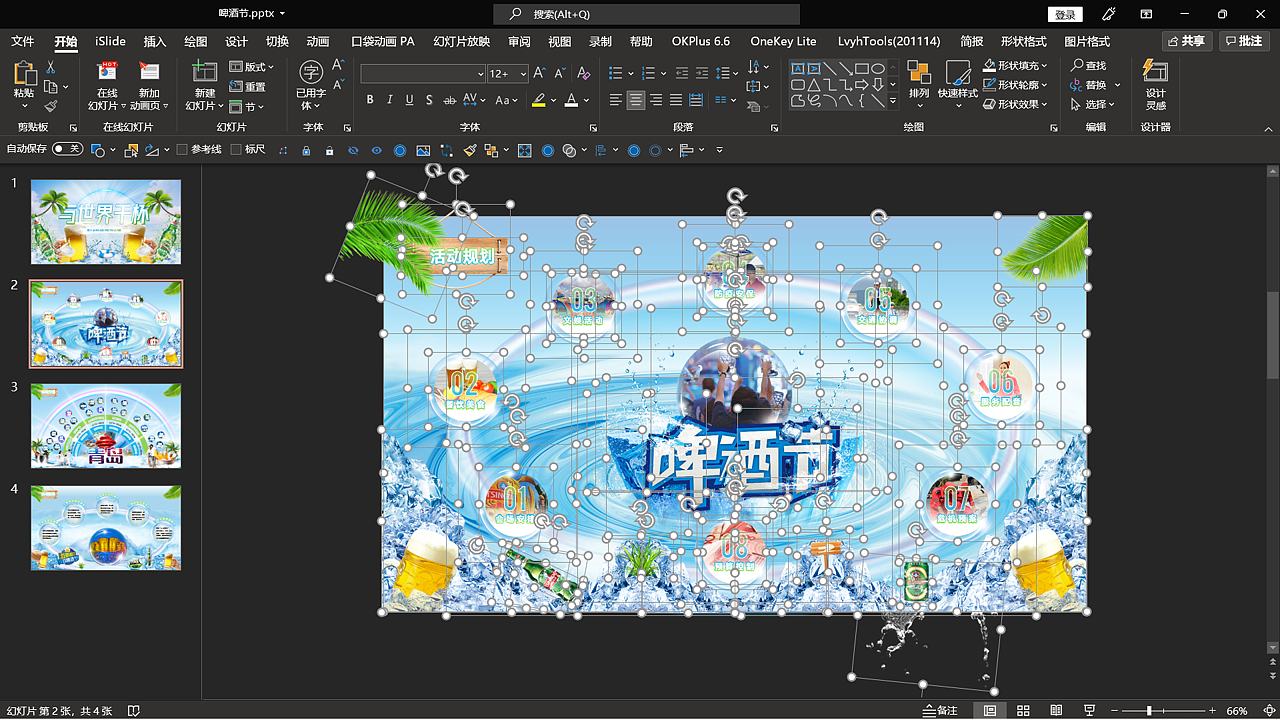
Task: Switch to the 动画 ribbon tab
Action: [x=317, y=41]
